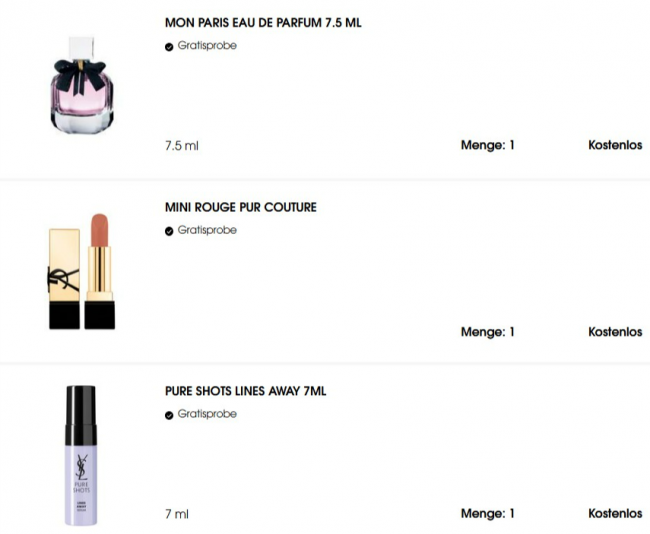Viewport: 650px width, 534px height.
Task: Open the Pure Shots Lines Away 7ML title
Action: [245, 391]
